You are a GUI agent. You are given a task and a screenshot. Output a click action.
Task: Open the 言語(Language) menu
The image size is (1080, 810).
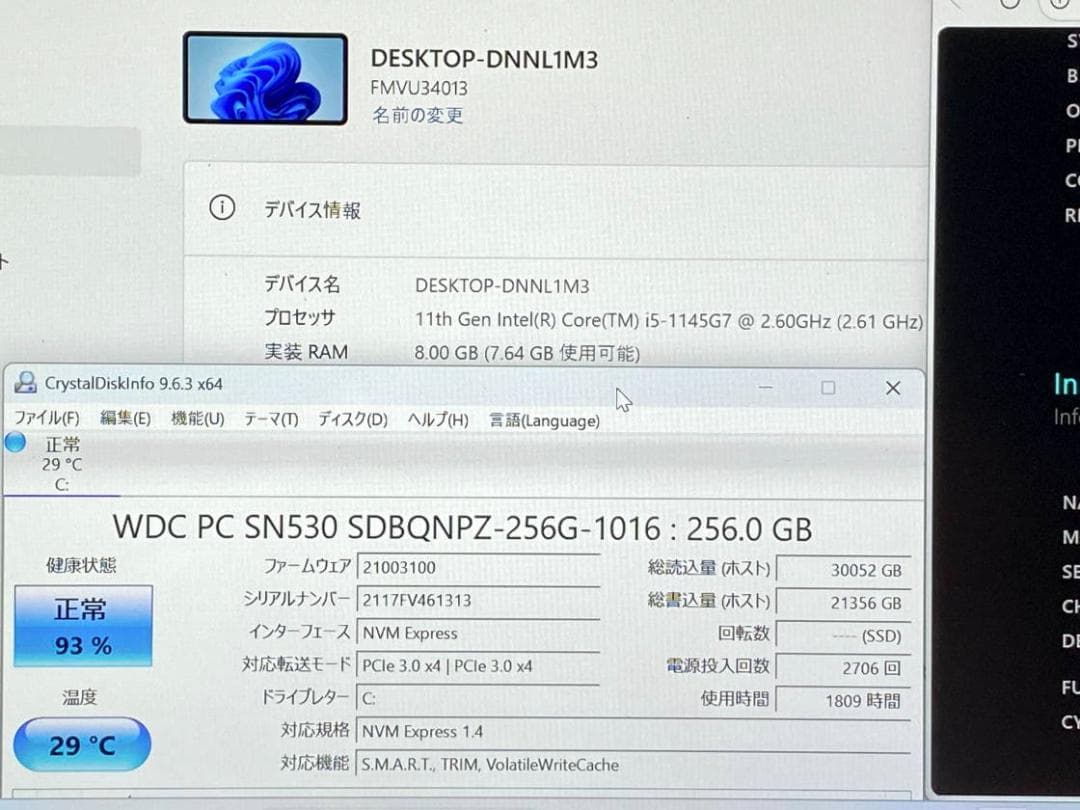click(543, 421)
